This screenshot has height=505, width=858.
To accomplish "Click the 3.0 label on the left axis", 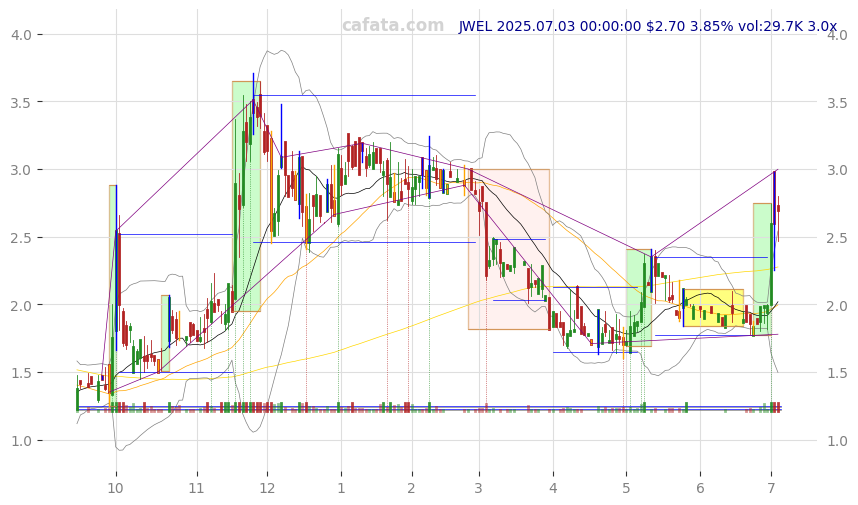I will click(21, 170).
